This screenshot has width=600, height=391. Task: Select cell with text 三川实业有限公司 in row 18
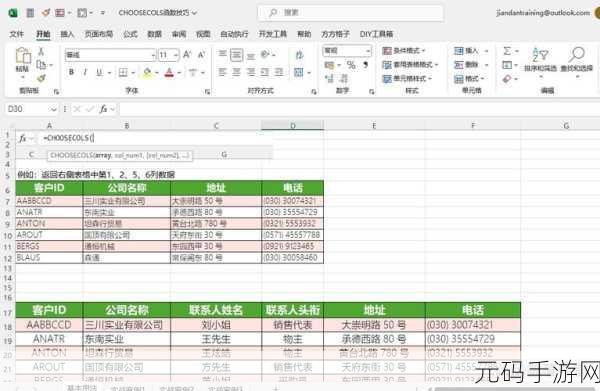pos(126,325)
